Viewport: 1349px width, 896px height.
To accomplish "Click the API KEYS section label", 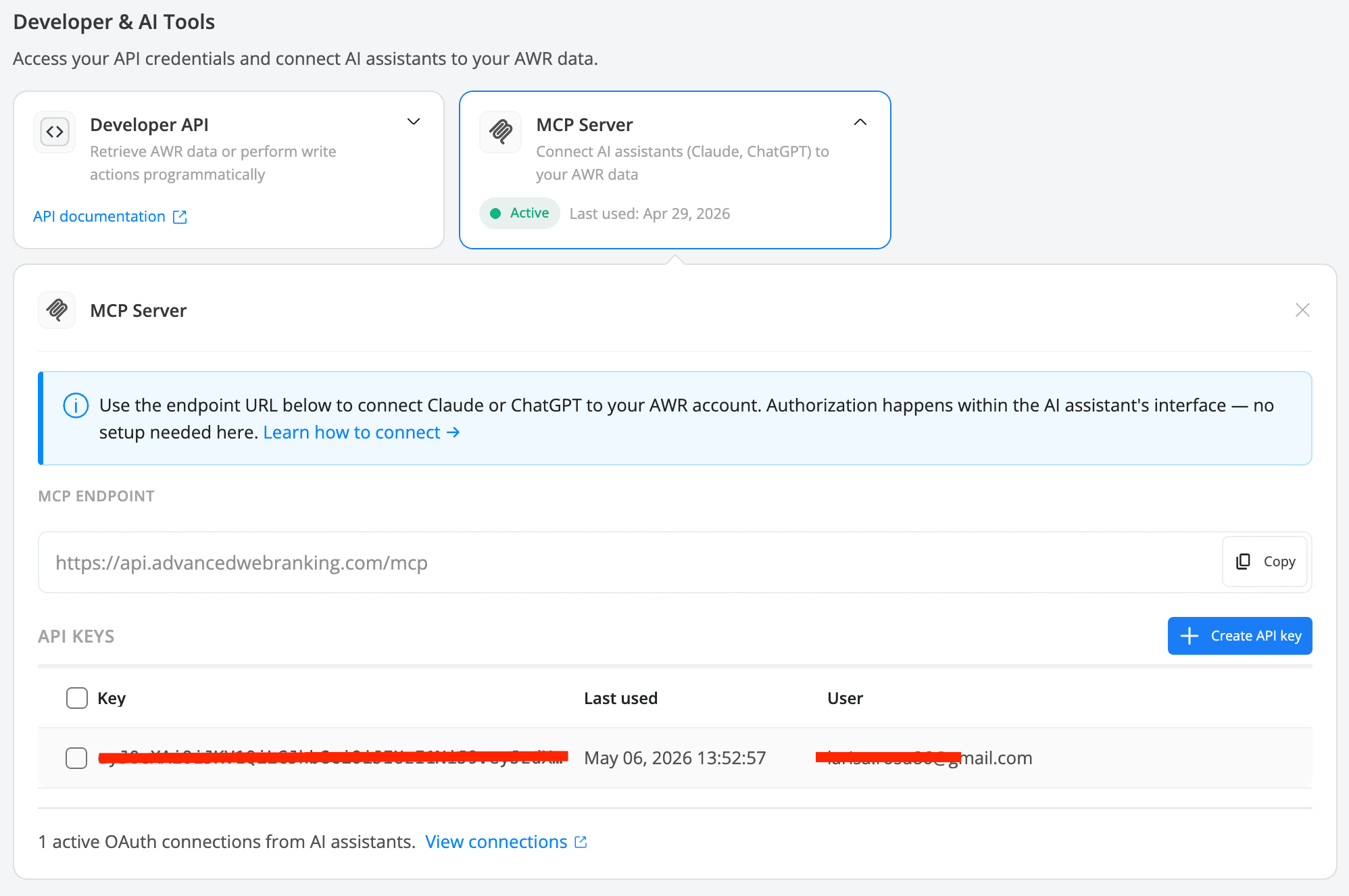I will point(76,637).
